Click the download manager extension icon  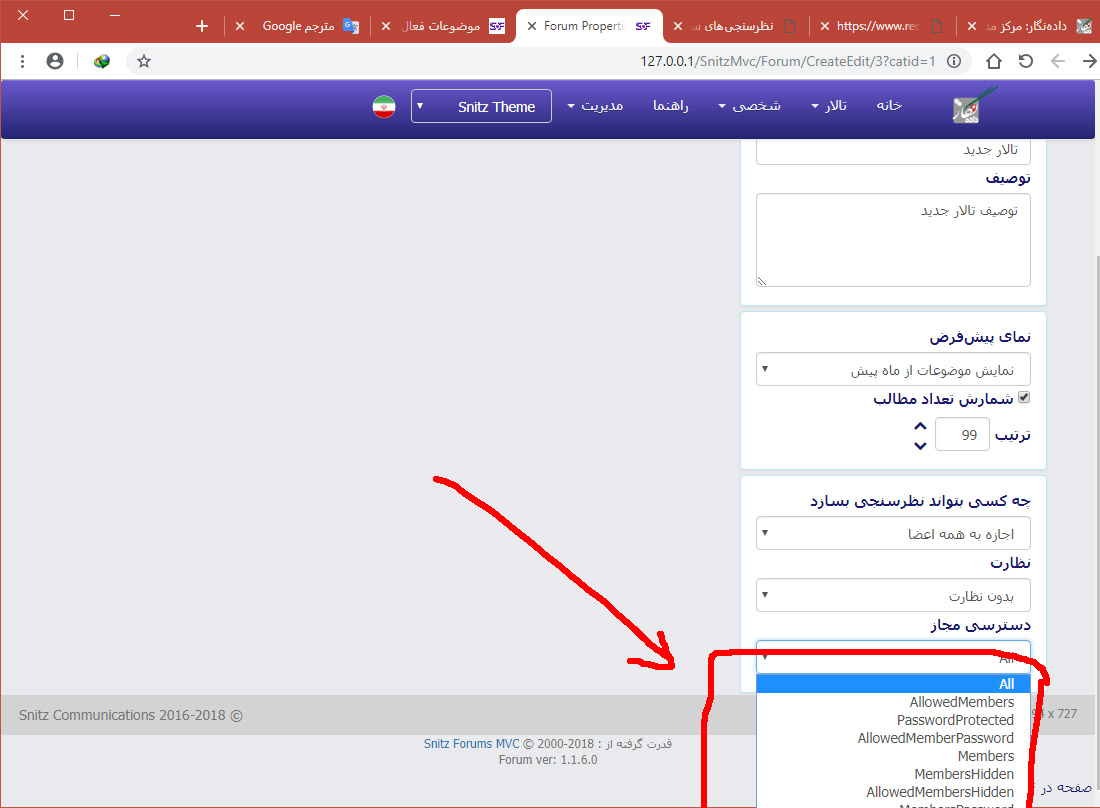coord(102,61)
